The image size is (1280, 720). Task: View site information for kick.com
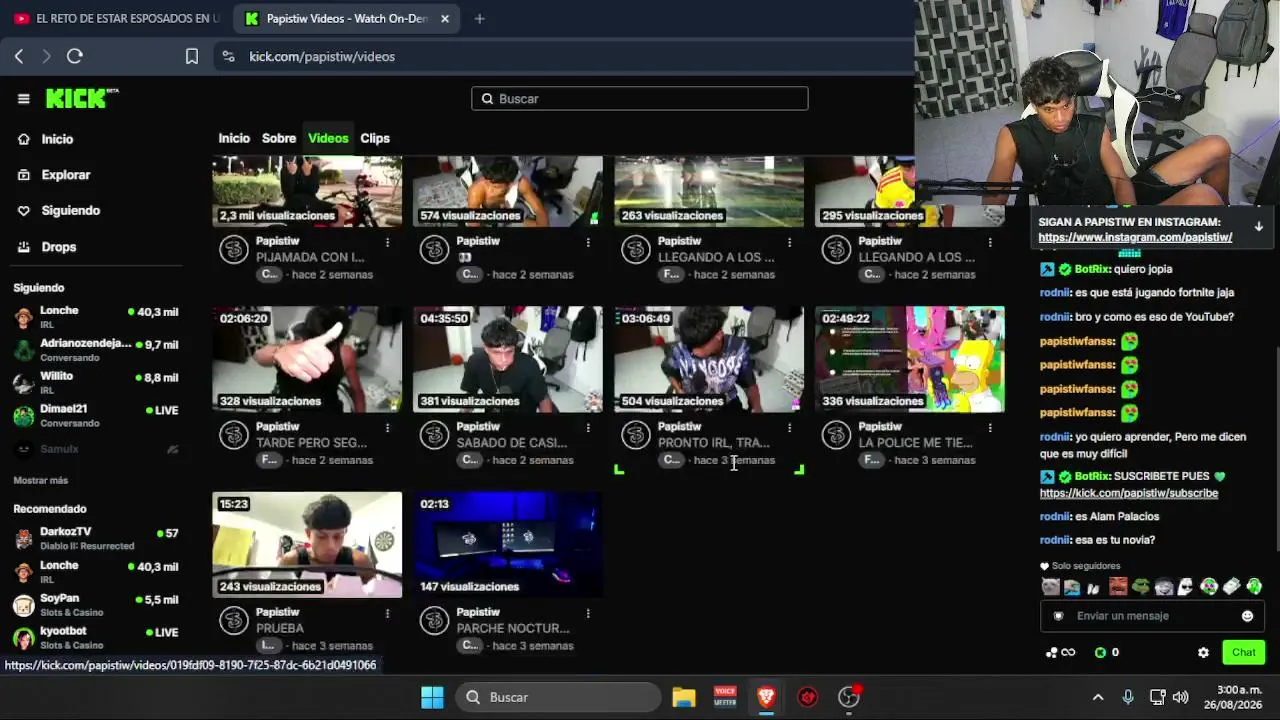coord(228,56)
